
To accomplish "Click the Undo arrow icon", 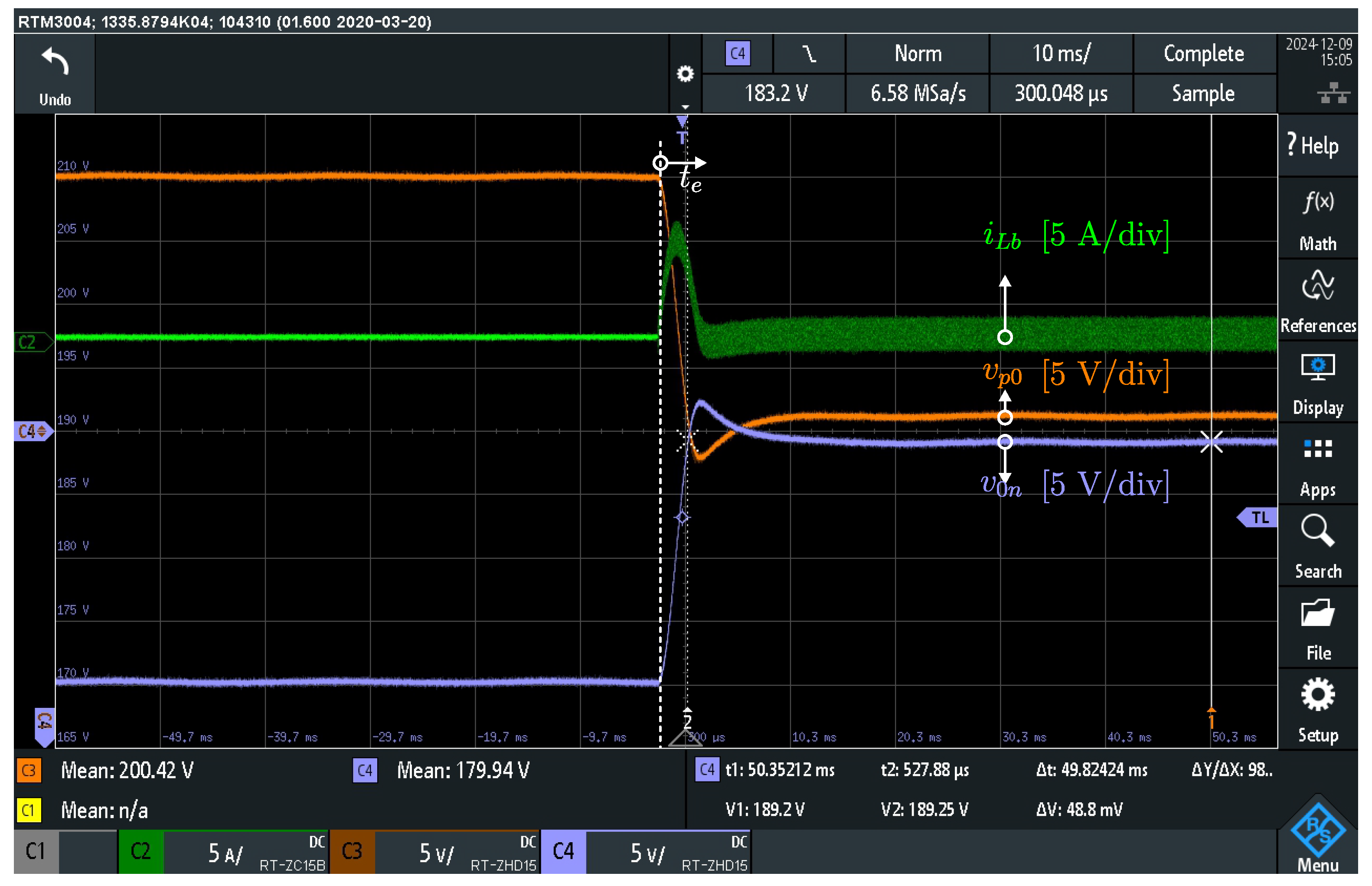I will pyautogui.click(x=55, y=62).
